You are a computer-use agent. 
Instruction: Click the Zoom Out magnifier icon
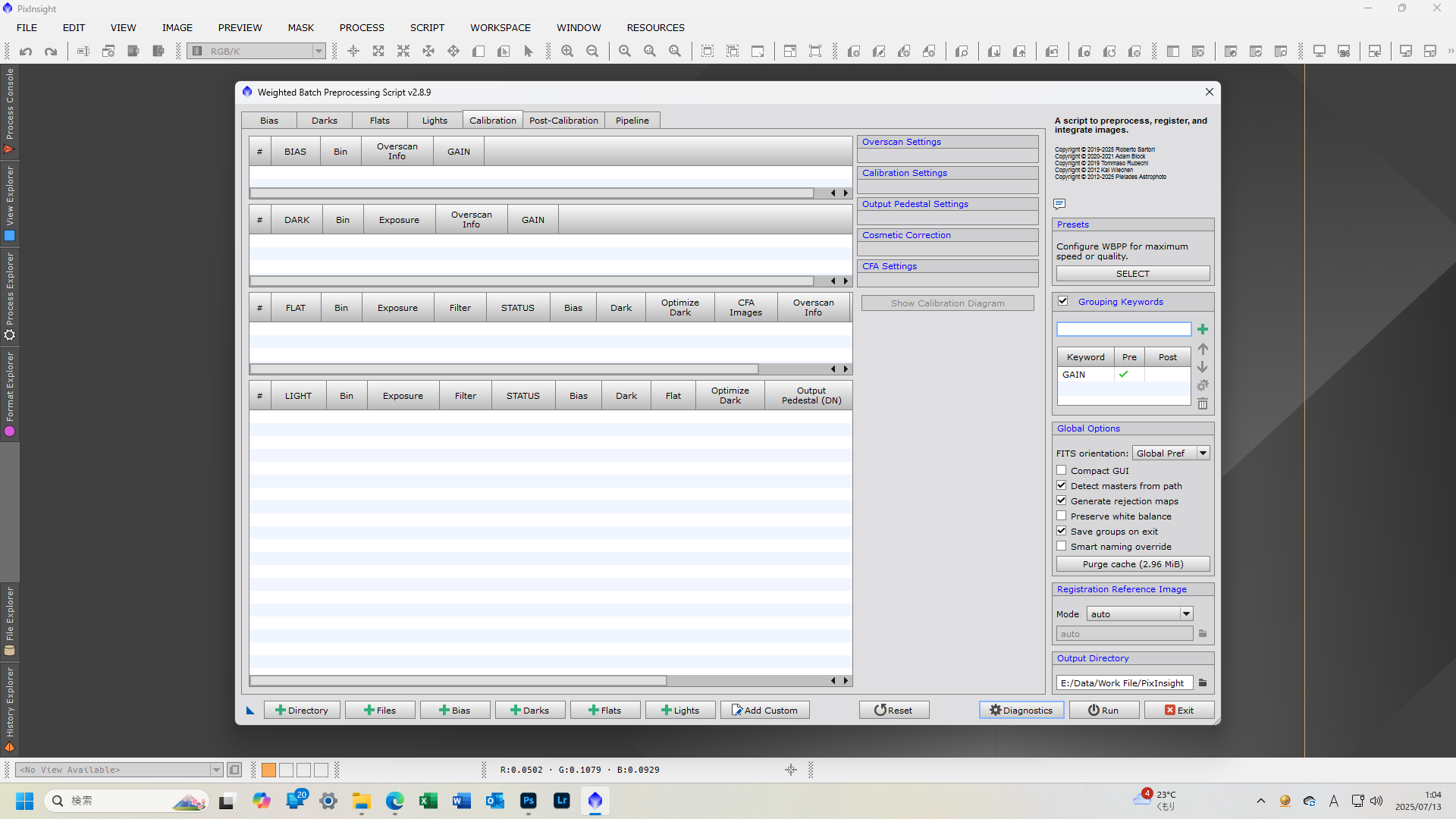[592, 52]
